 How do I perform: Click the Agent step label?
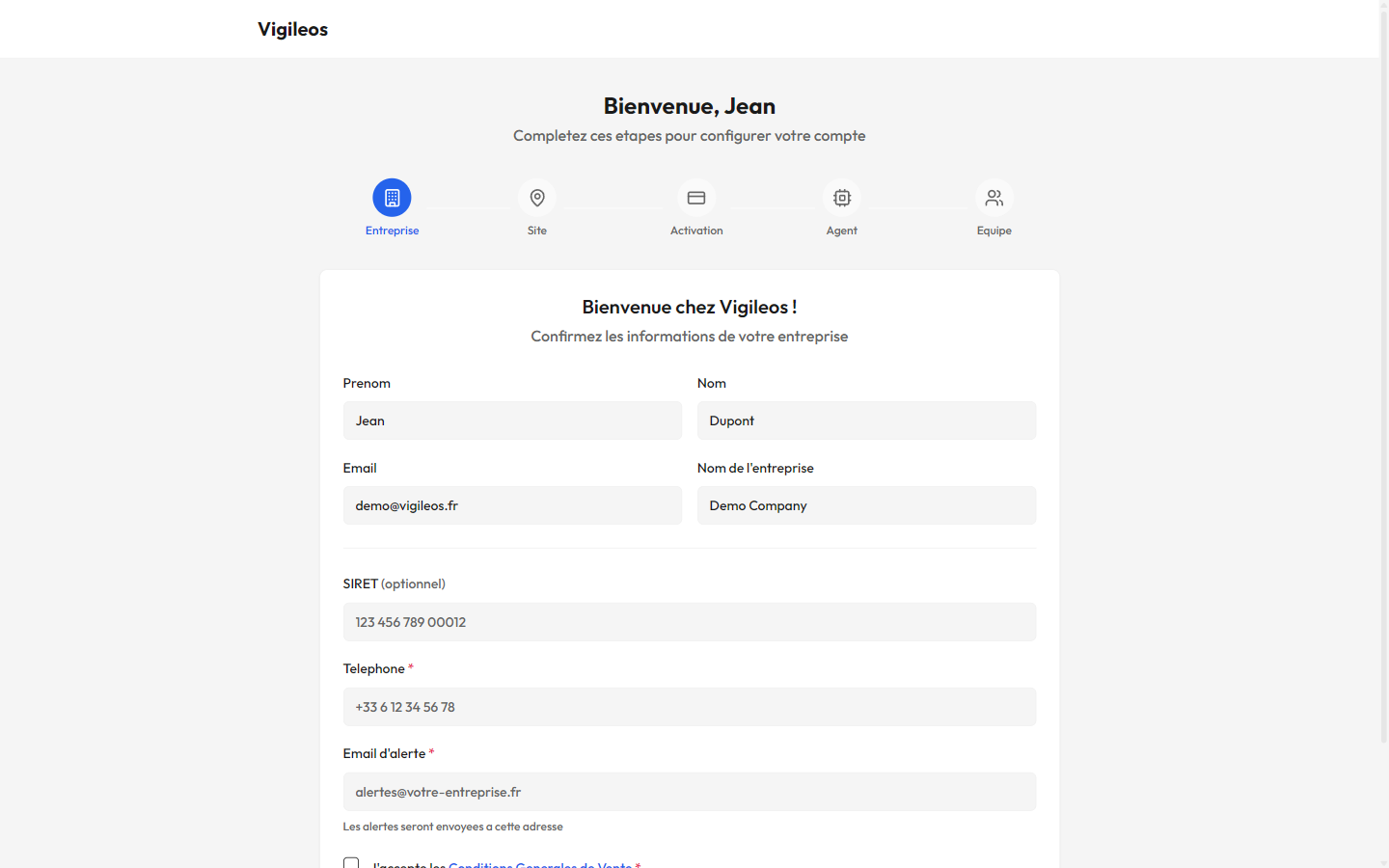coord(842,231)
